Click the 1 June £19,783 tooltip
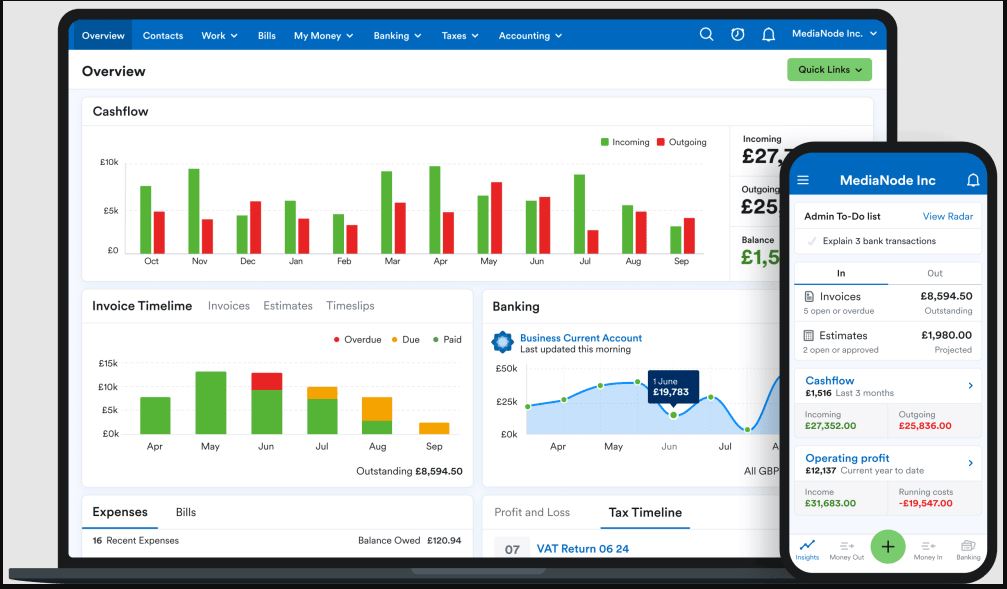This screenshot has width=1007, height=589. pos(672,387)
